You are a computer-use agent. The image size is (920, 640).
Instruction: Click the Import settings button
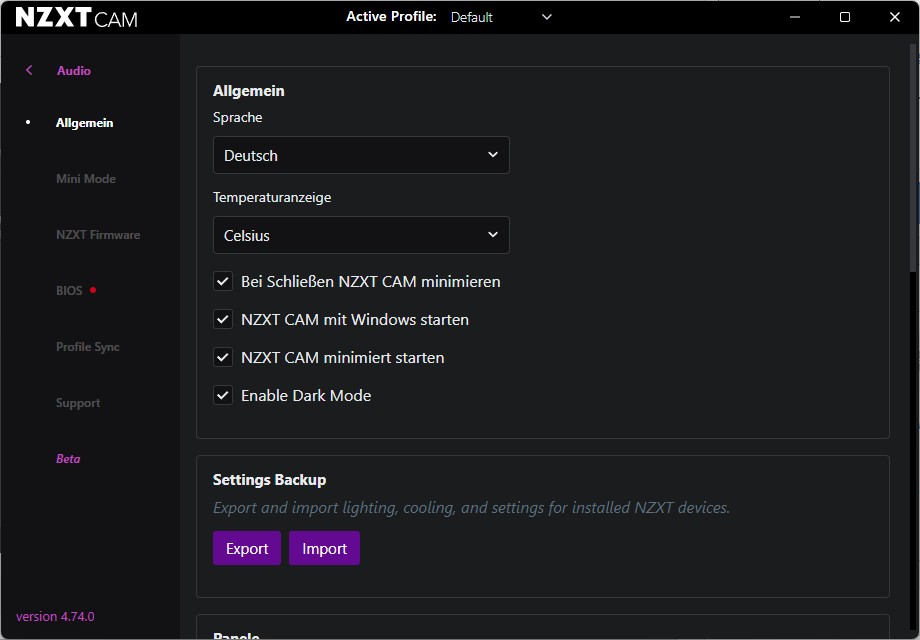[x=324, y=548]
